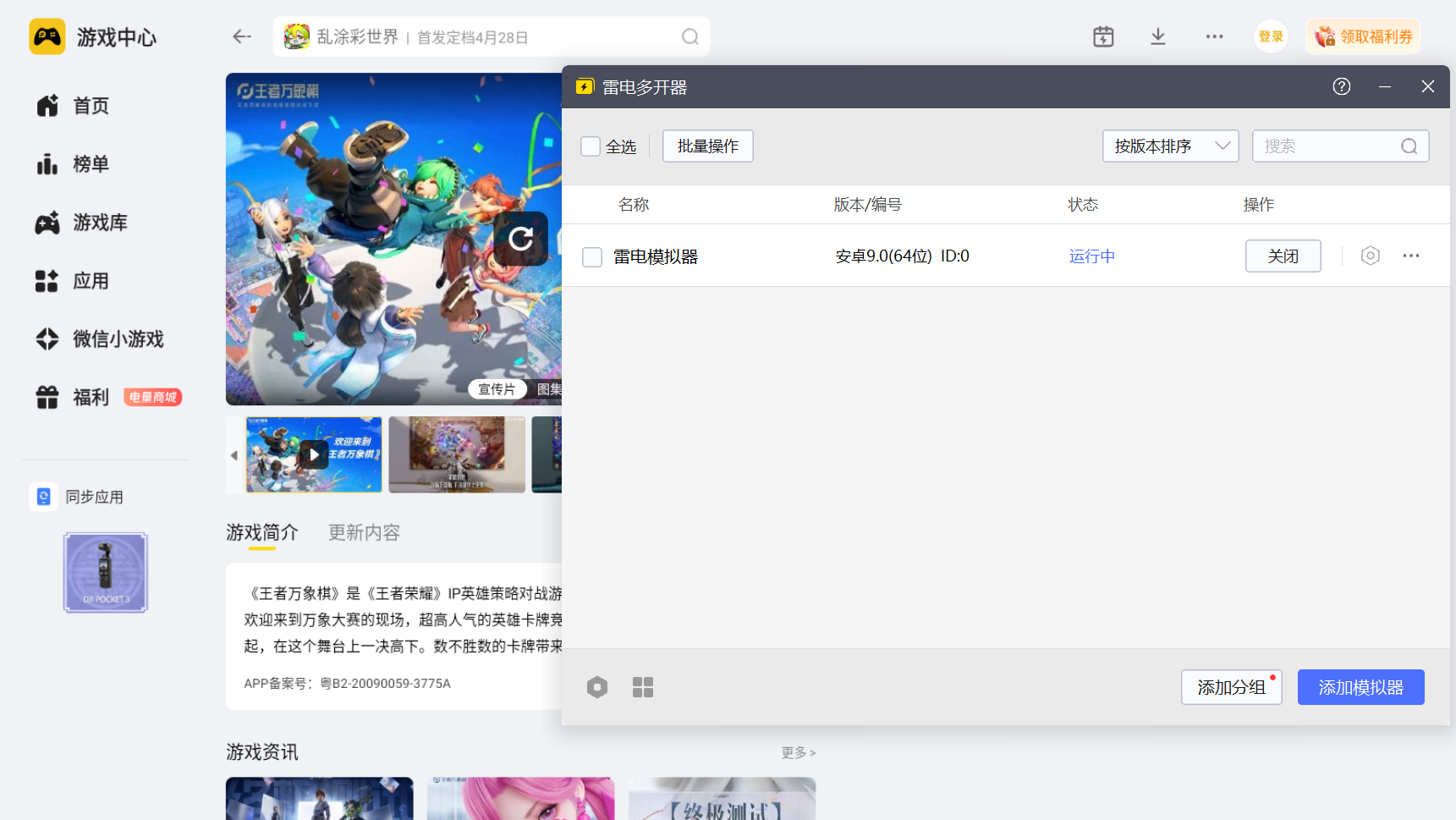
Task: Click the back arrow in game center
Action: tap(242, 36)
